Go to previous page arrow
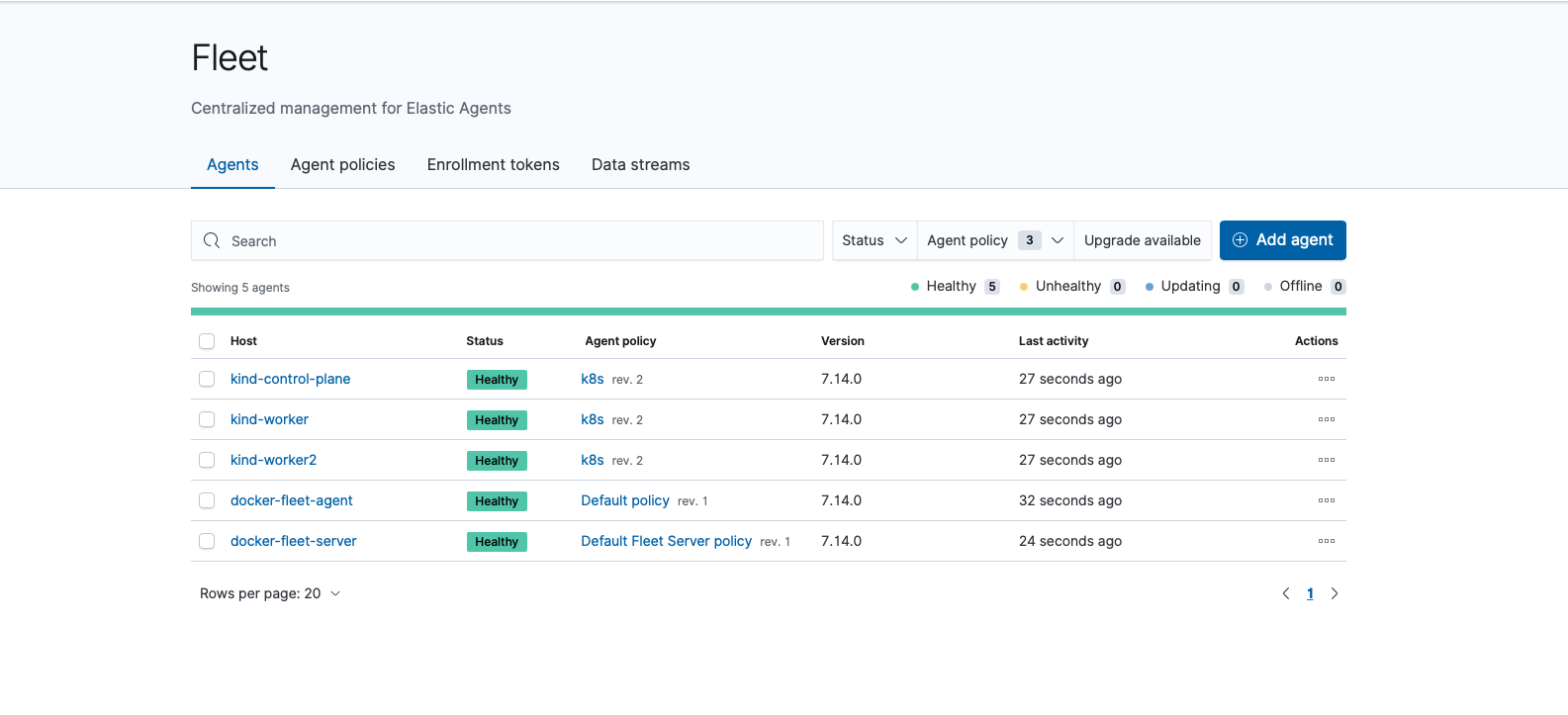1568x715 pixels. coord(1286,593)
